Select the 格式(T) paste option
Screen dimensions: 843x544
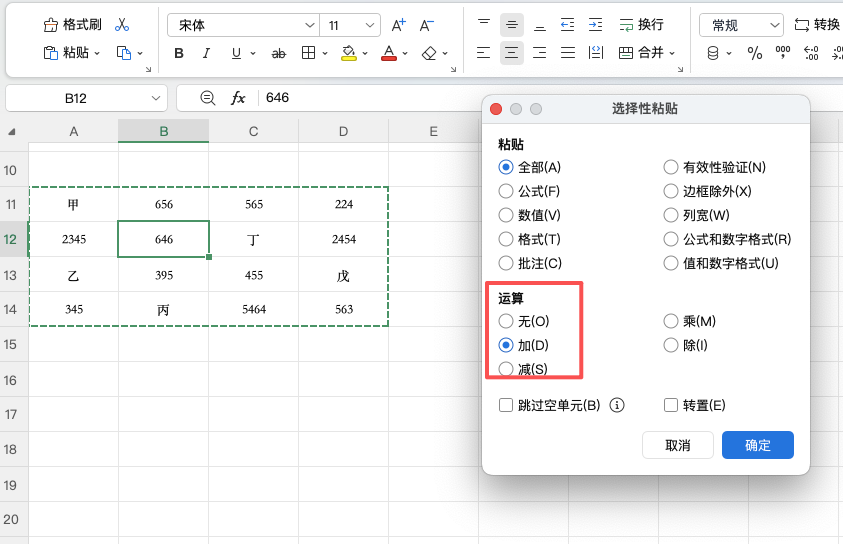click(x=530, y=239)
